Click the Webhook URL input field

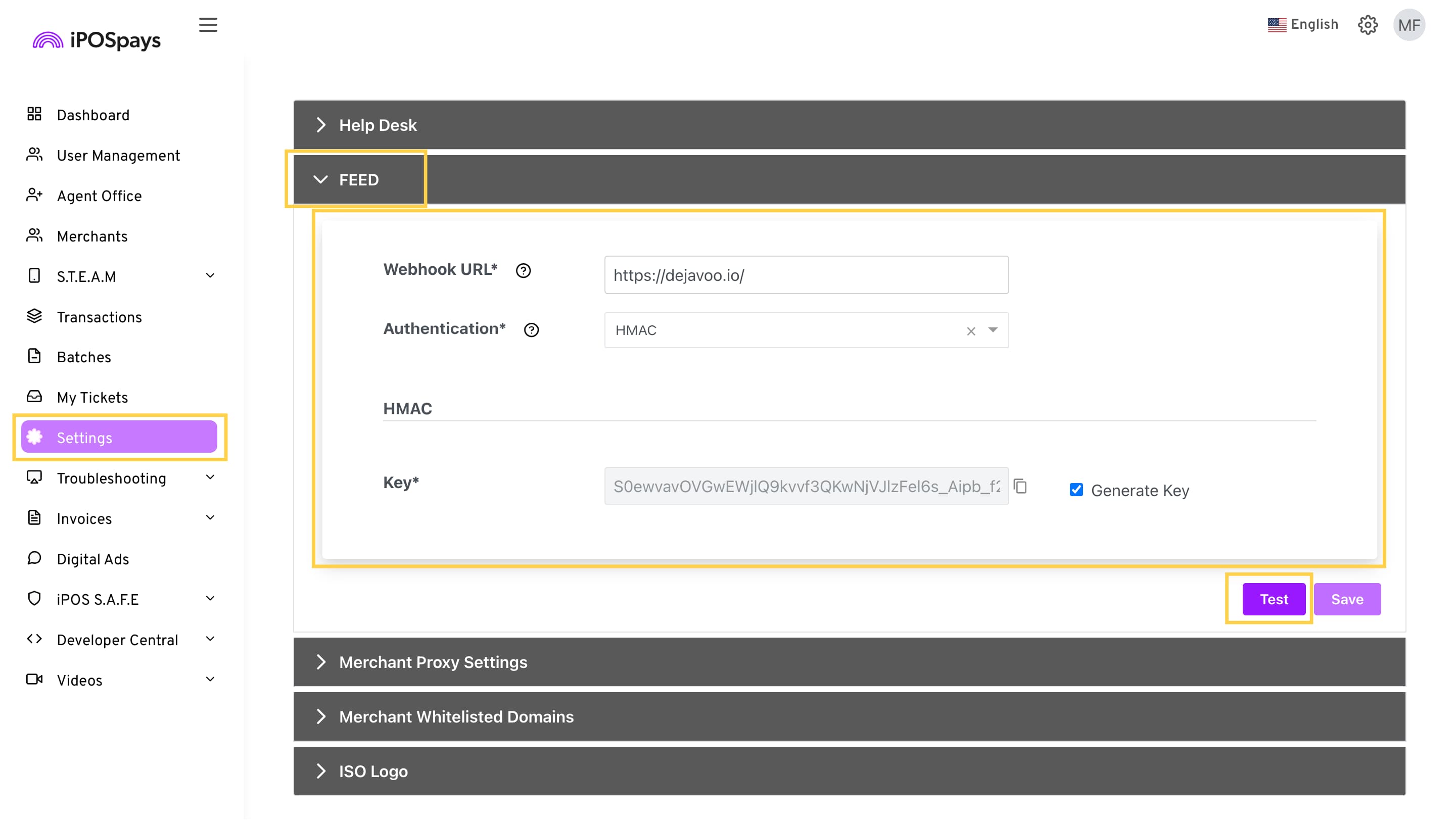[x=806, y=275]
